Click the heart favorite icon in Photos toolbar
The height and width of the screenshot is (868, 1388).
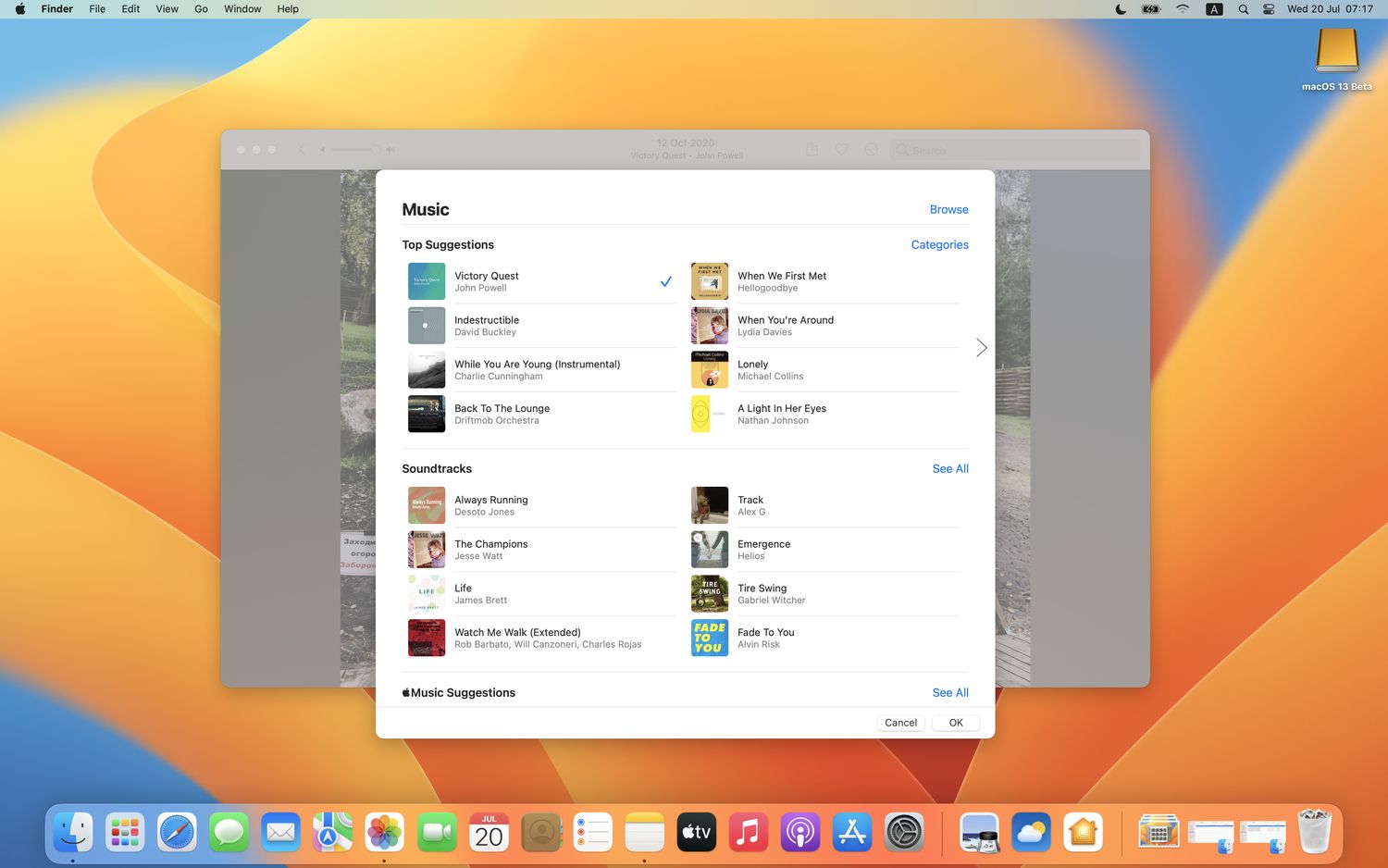point(841,149)
